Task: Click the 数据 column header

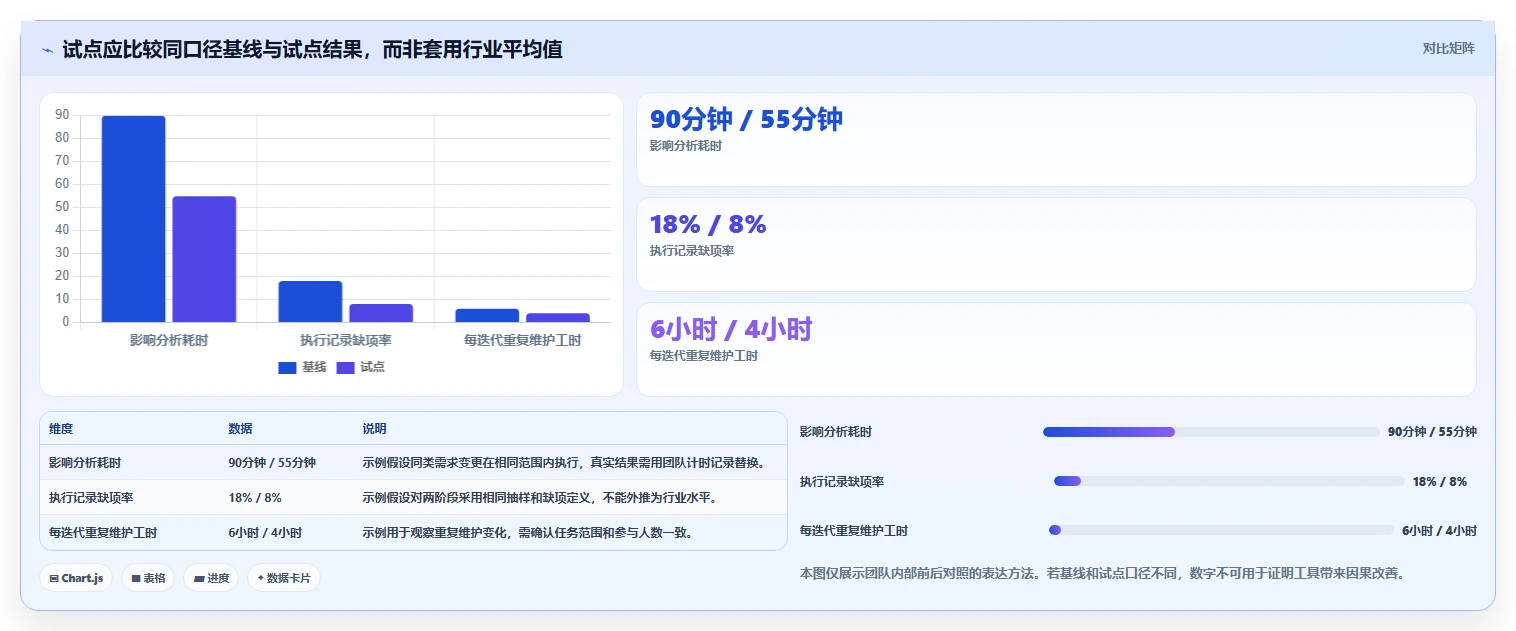Action: [240, 429]
